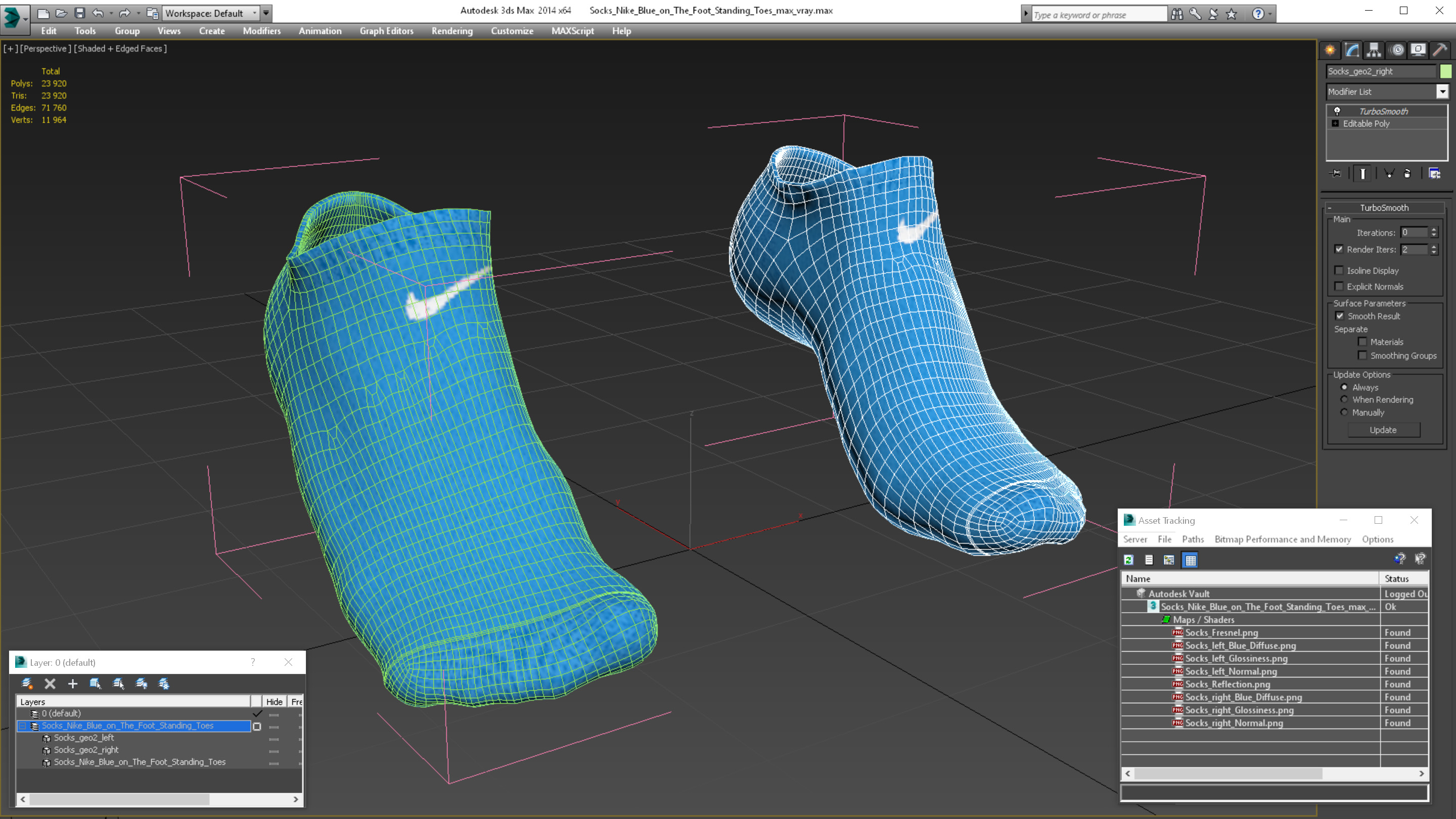Open the Graph Editors menu
Screen dimensions: 1456x819
point(387,31)
